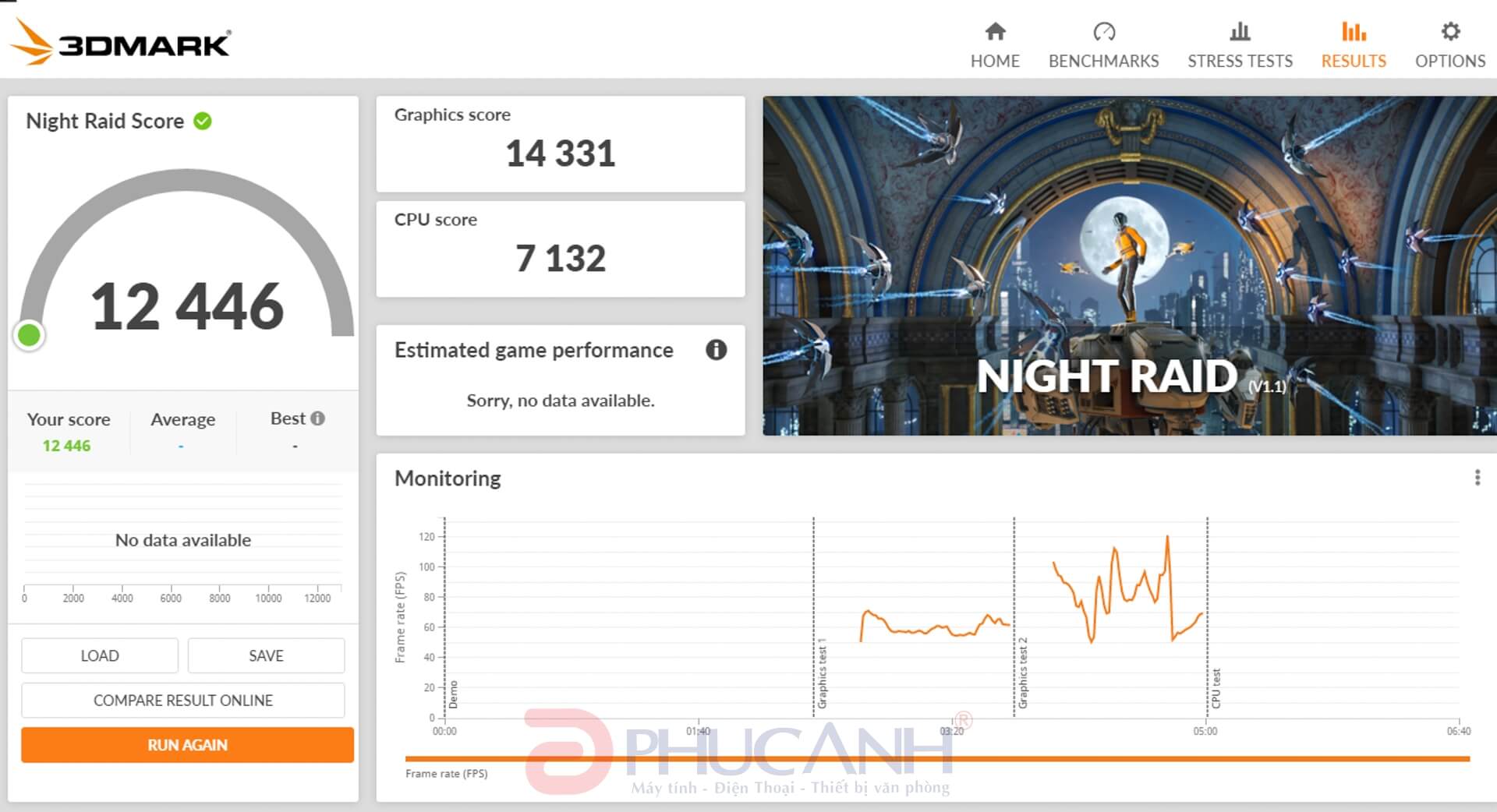Click the green verified checkmark by Night Raid Score
The image size is (1497, 812).
(x=203, y=121)
